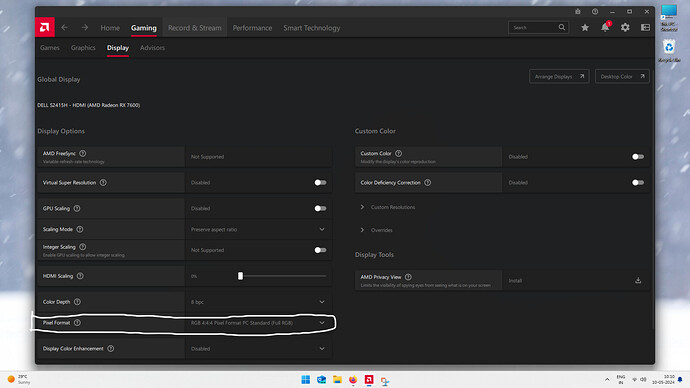Show help for Scaling Mode
690x388 pixels.
pyautogui.click(x=80, y=229)
